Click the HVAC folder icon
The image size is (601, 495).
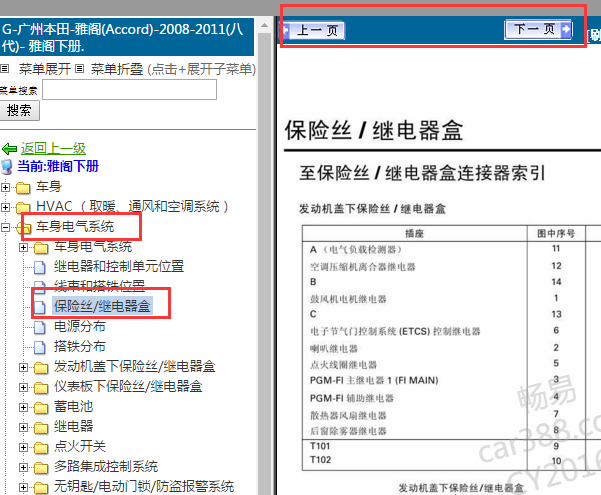pyautogui.click(x=23, y=208)
